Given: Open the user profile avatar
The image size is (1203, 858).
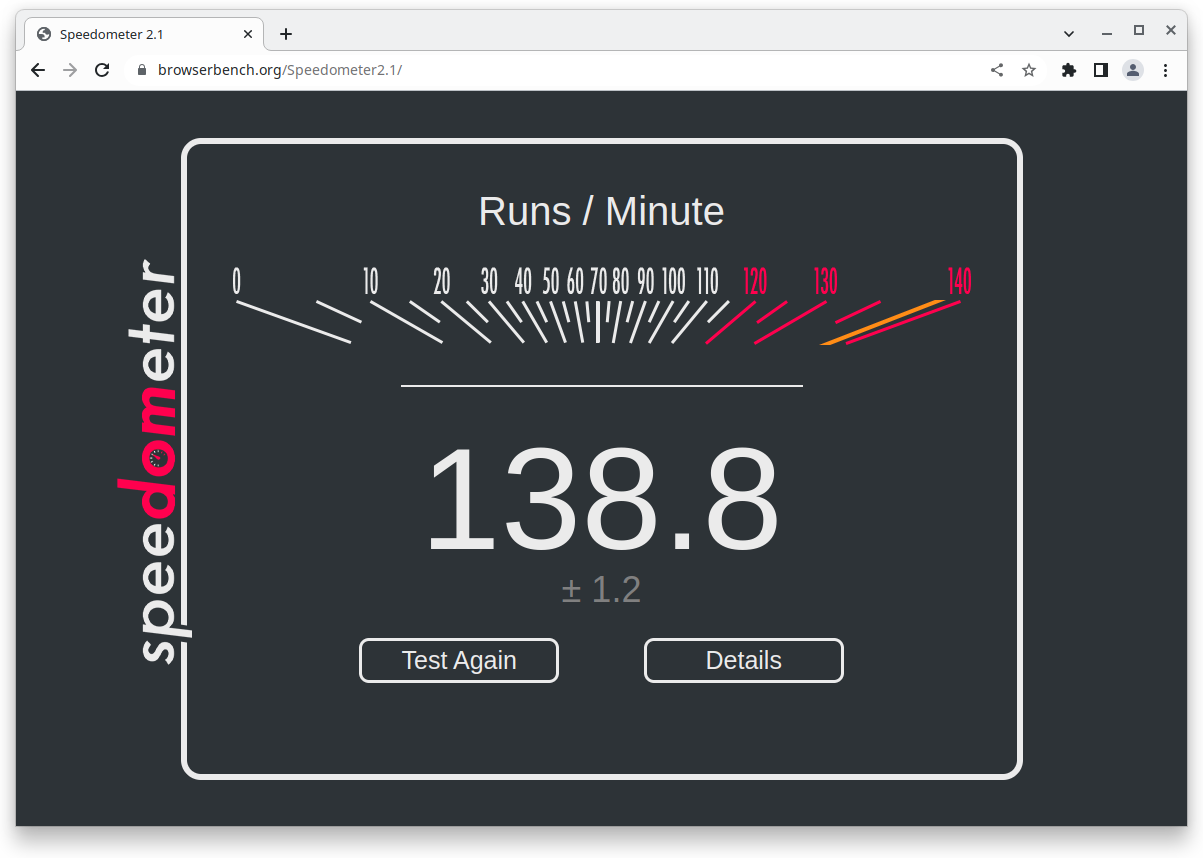Looking at the screenshot, I should click(x=1133, y=70).
